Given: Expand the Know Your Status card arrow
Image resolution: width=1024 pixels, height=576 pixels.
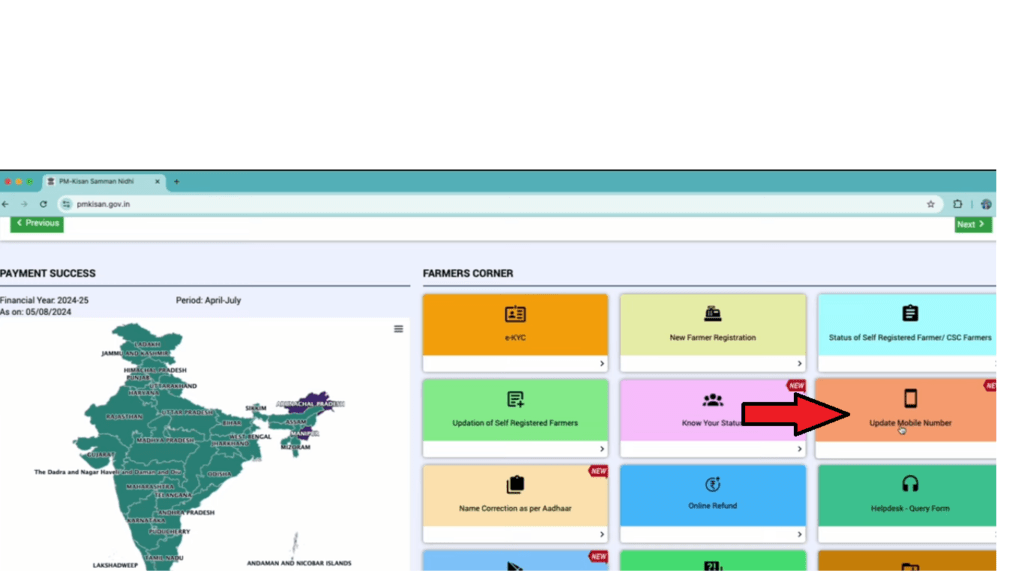Looking at the screenshot, I should pyautogui.click(x=799, y=449).
